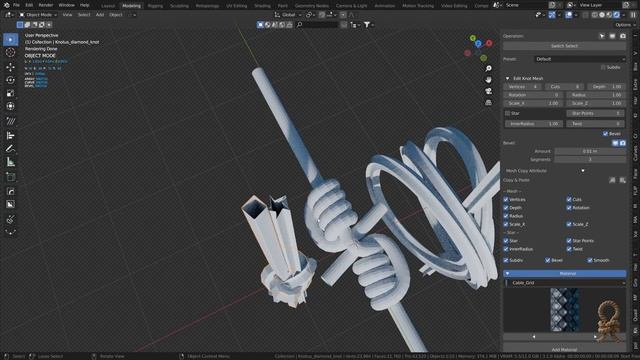Pick the Scale tool
640x360 pixels.
point(11,93)
